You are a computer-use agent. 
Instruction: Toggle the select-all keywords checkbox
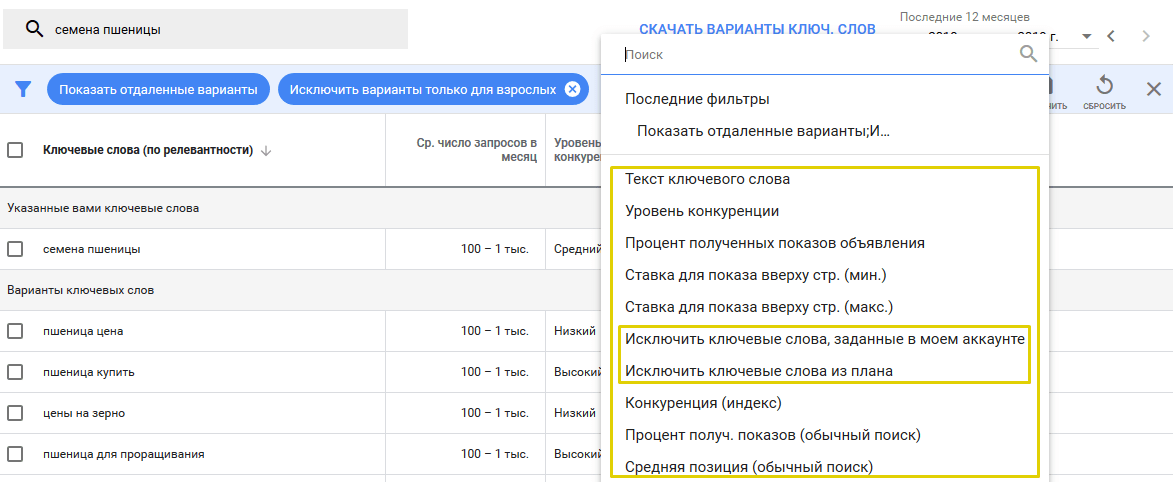tap(15, 150)
